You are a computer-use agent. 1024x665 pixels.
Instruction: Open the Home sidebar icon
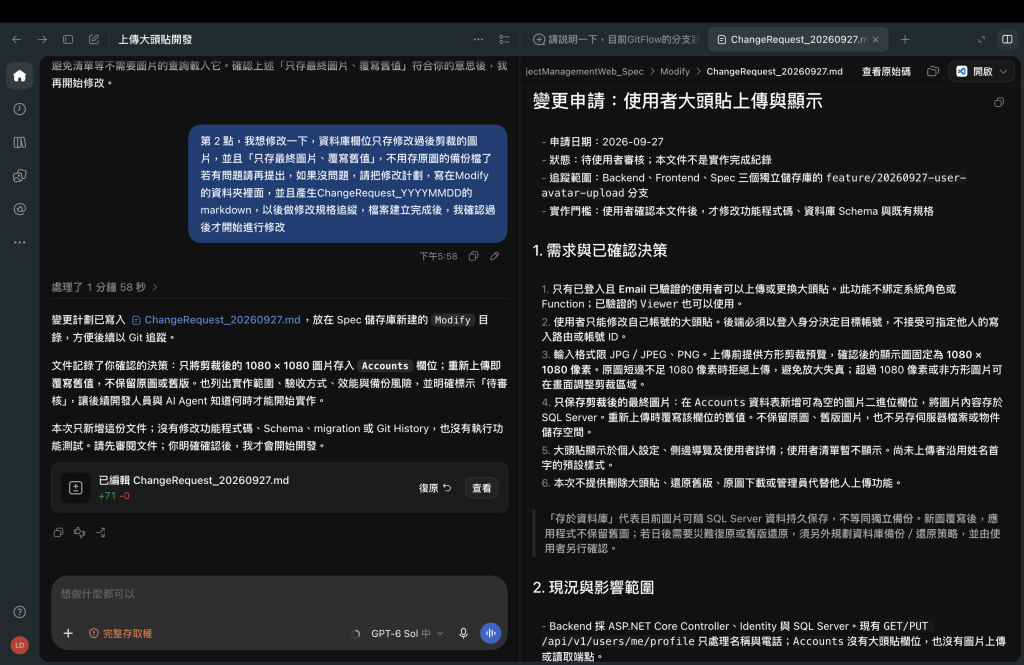20,76
